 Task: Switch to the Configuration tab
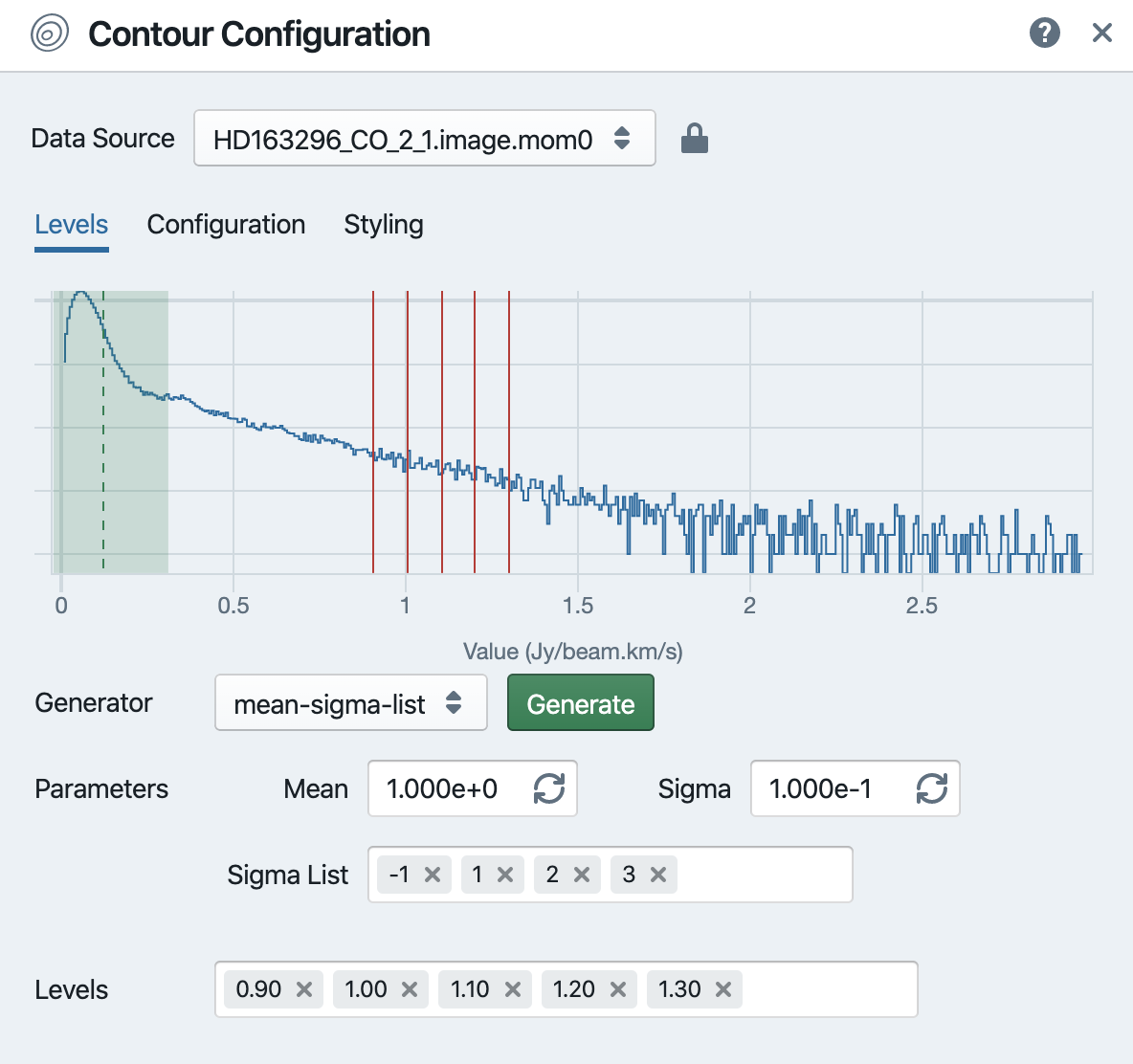point(226,225)
